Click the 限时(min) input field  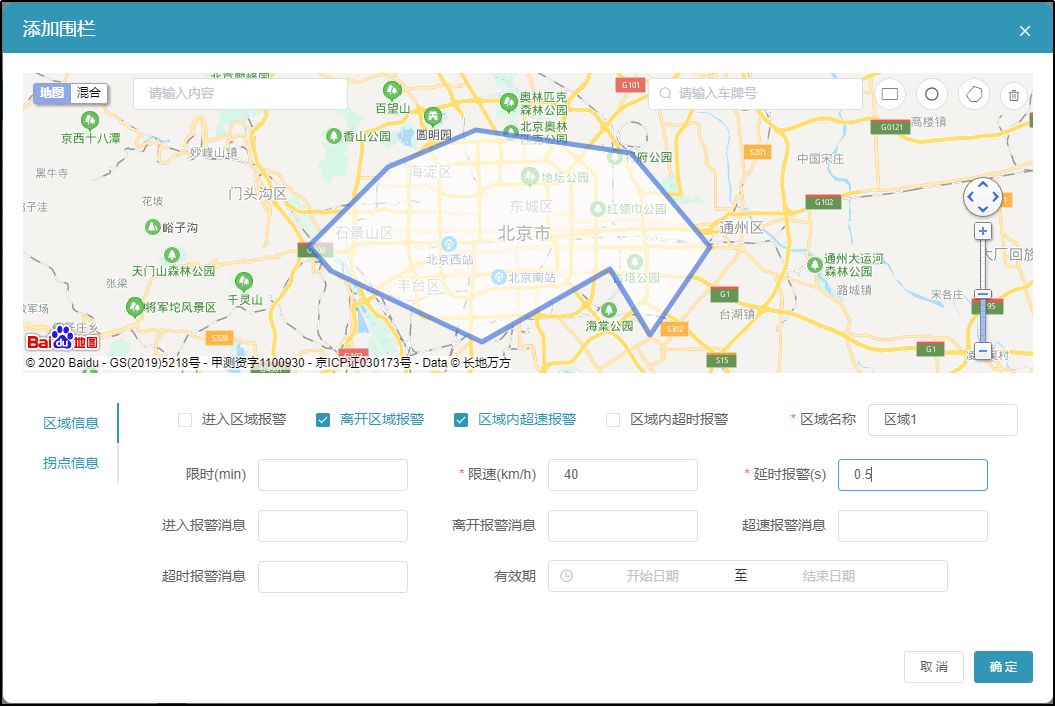click(x=332, y=475)
